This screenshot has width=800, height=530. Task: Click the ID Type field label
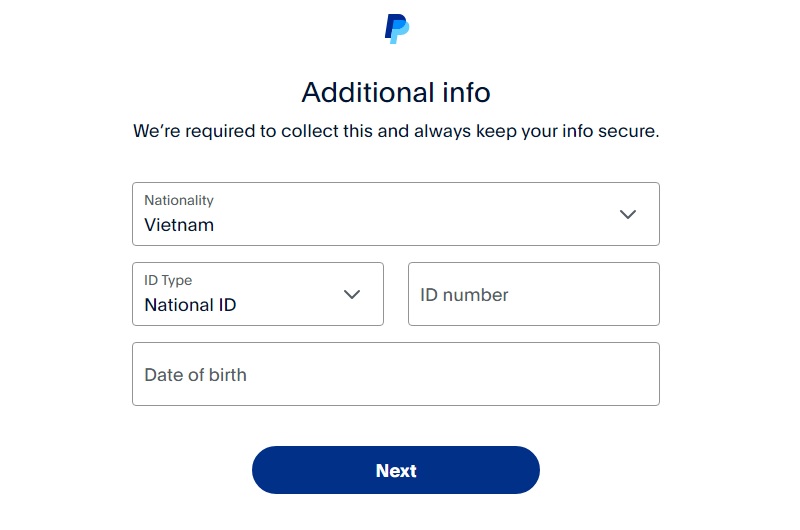coord(168,280)
